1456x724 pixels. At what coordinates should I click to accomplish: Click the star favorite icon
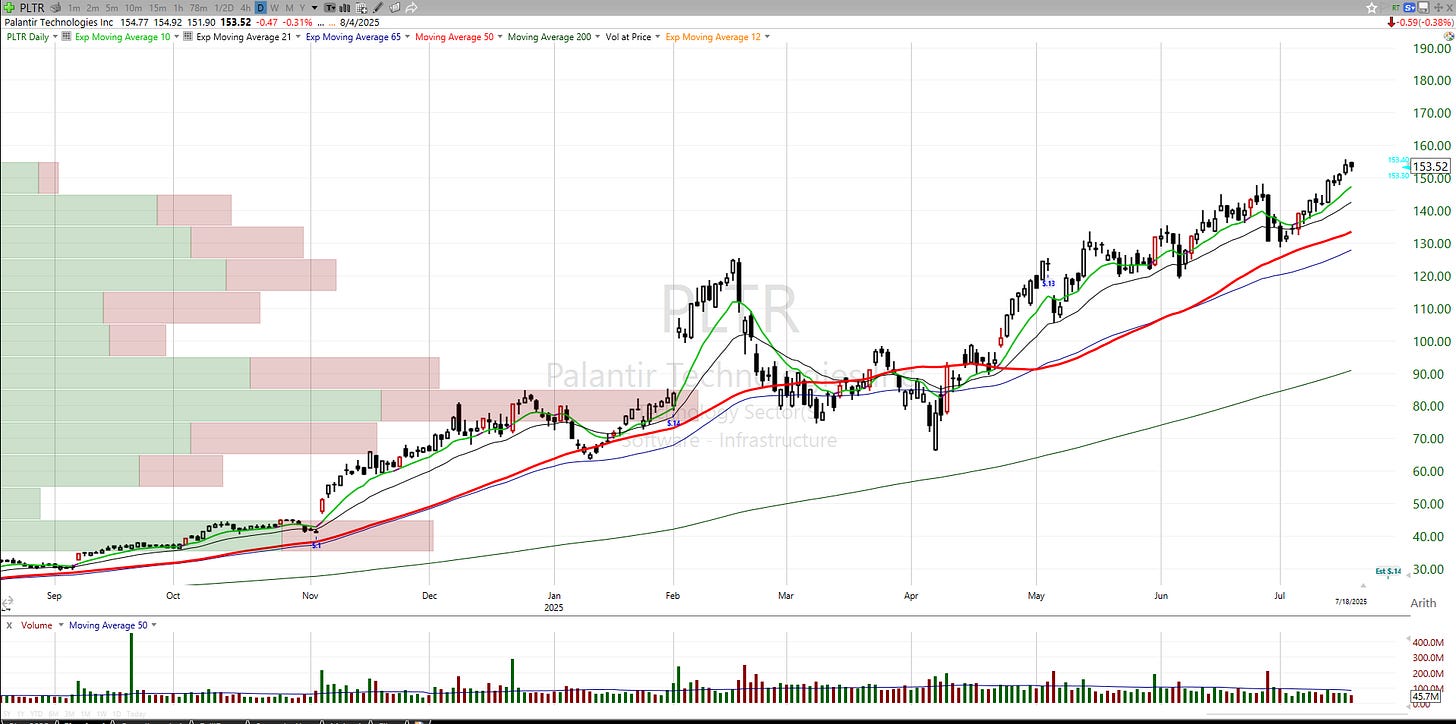point(1371,8)
